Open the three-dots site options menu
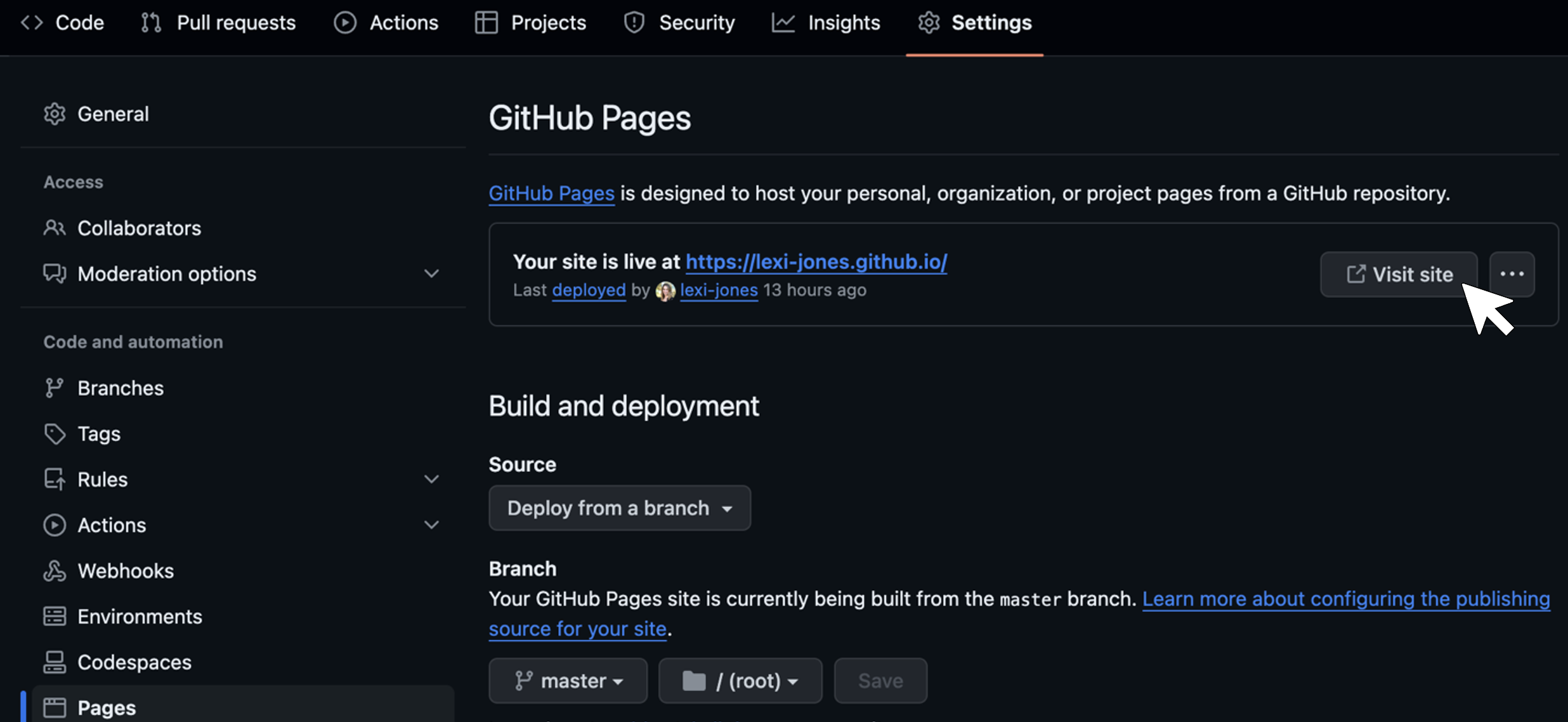 coord(1512,274)
